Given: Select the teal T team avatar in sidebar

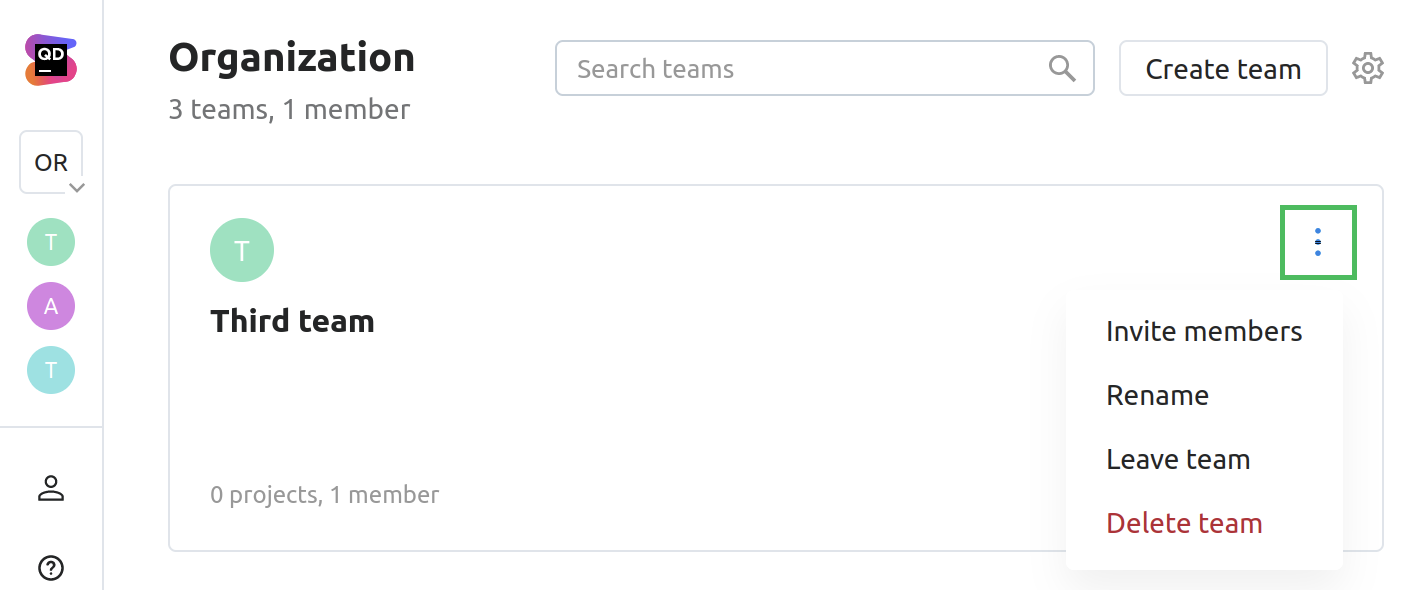Looking at the screenshot, I should coord(51,370).
